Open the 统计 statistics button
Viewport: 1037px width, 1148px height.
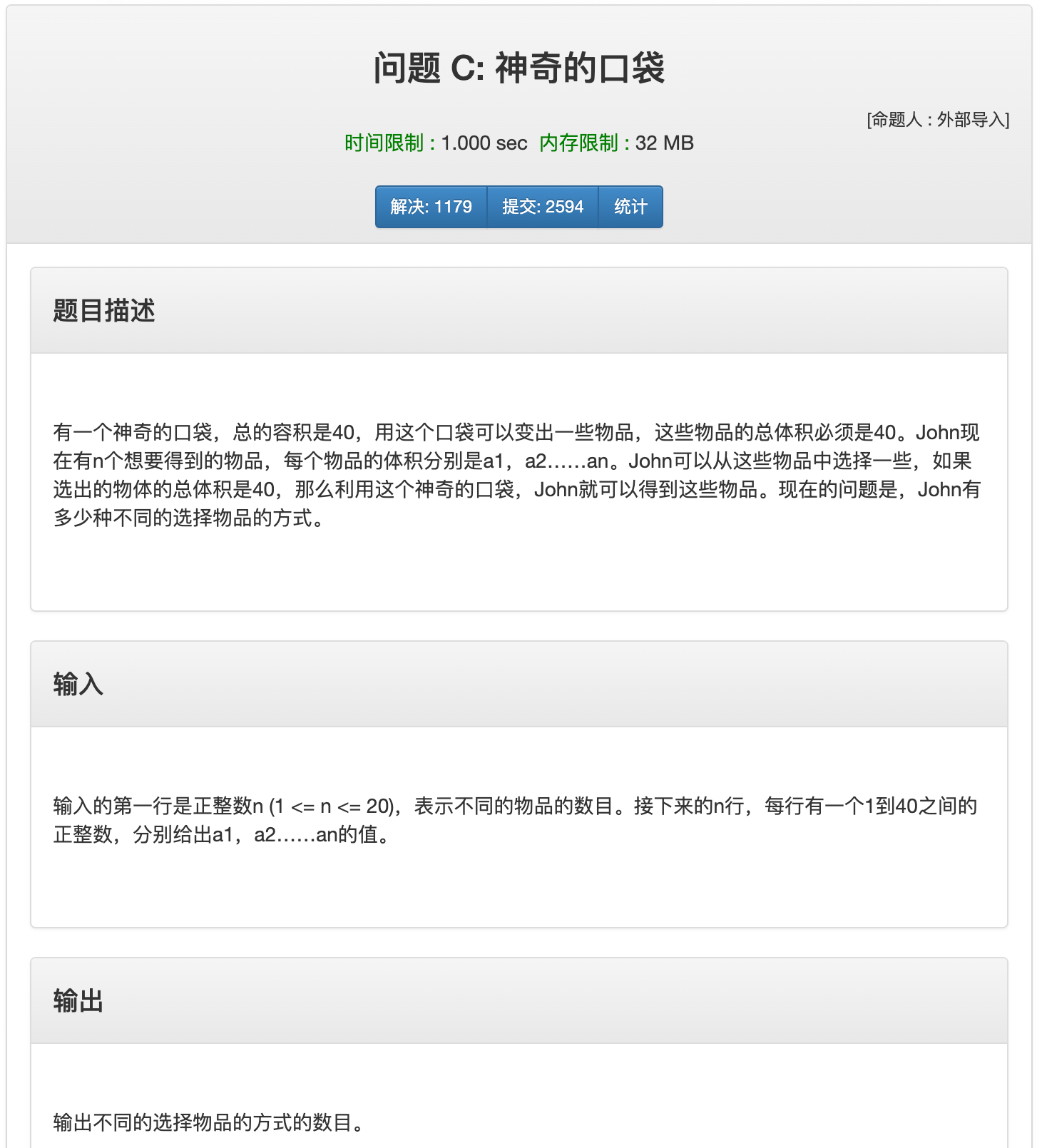coord(630,207)
